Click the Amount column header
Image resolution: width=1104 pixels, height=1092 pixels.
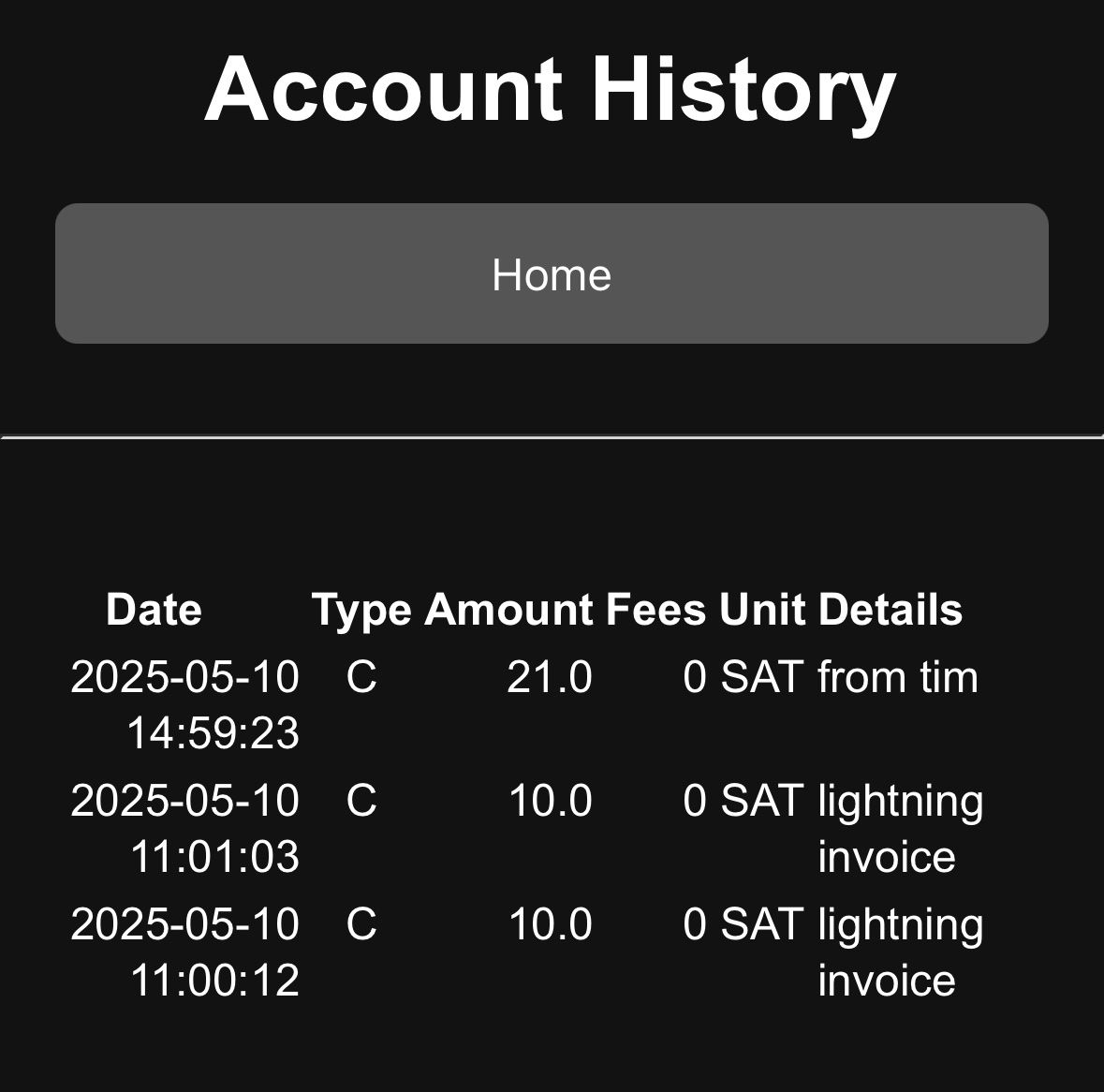[508, 609]
